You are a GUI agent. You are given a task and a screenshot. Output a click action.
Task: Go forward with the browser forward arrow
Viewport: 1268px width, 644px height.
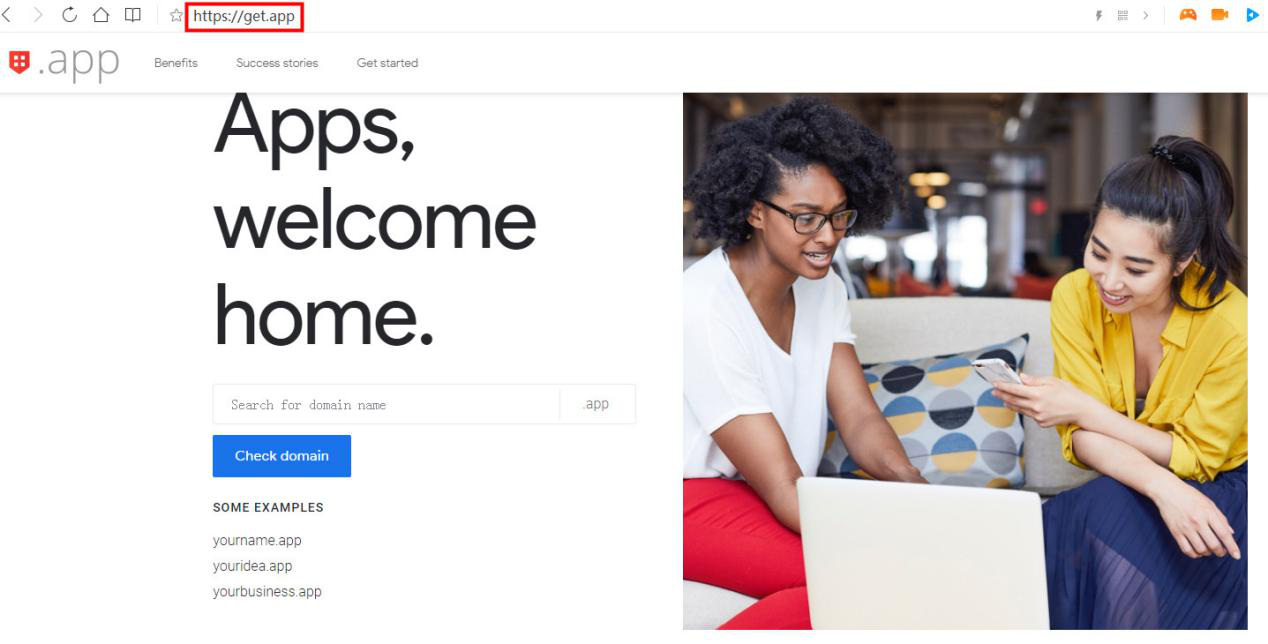click(x=38, y=15)
